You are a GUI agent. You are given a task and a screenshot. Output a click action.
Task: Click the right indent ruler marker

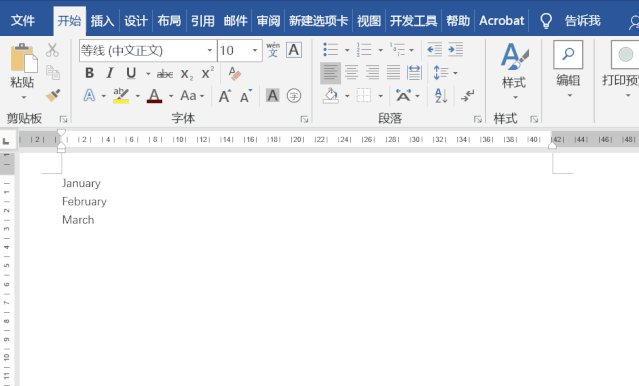click(x=552, y=146)
